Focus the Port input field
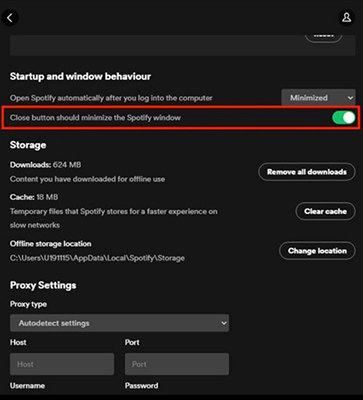The image size is (363, 400). (x=177, y=364)
